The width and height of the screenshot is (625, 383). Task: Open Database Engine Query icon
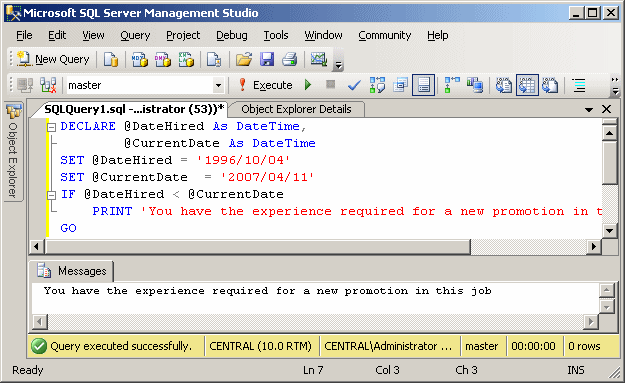111,59
